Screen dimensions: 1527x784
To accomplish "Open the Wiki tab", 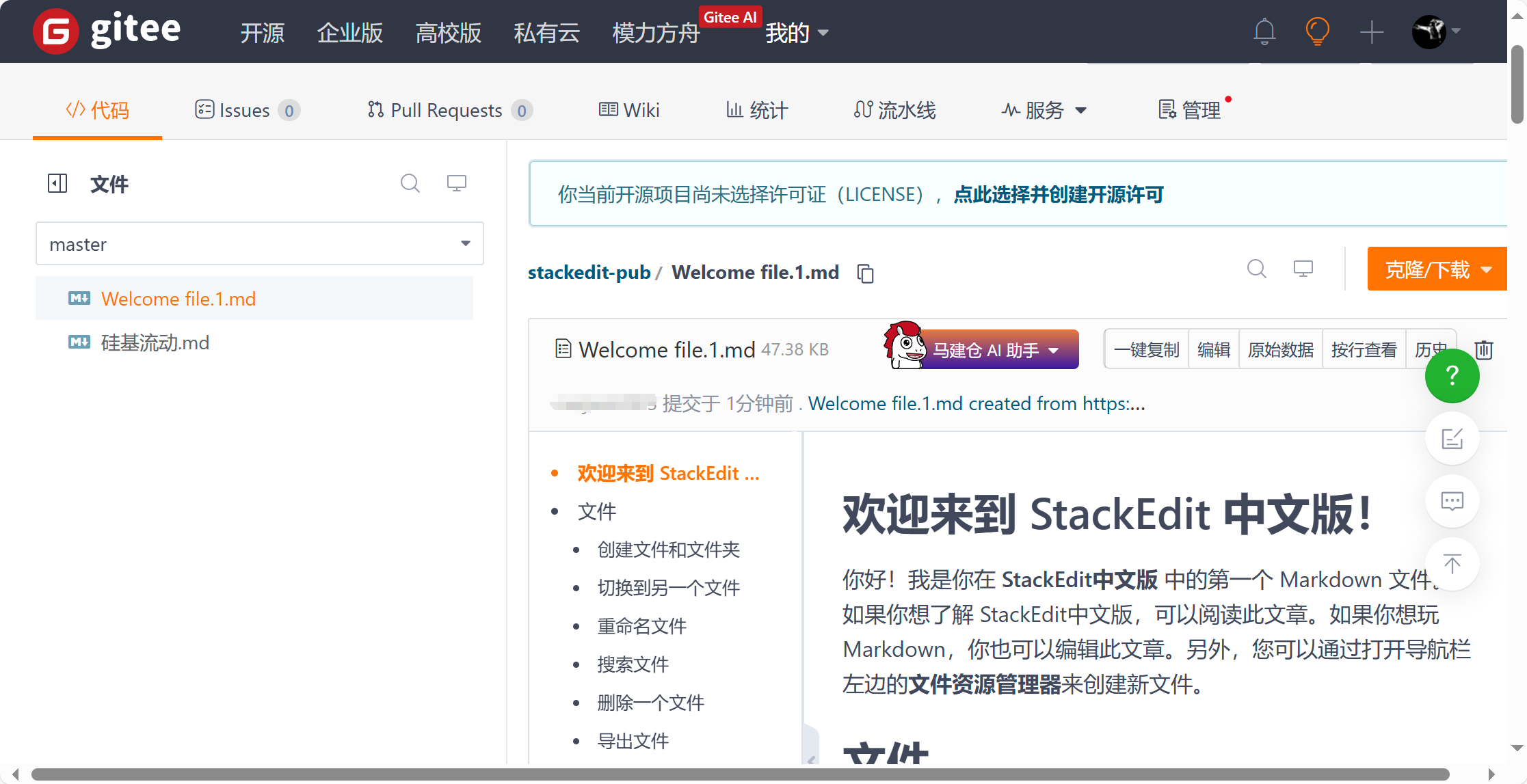I will click(629, 110).
